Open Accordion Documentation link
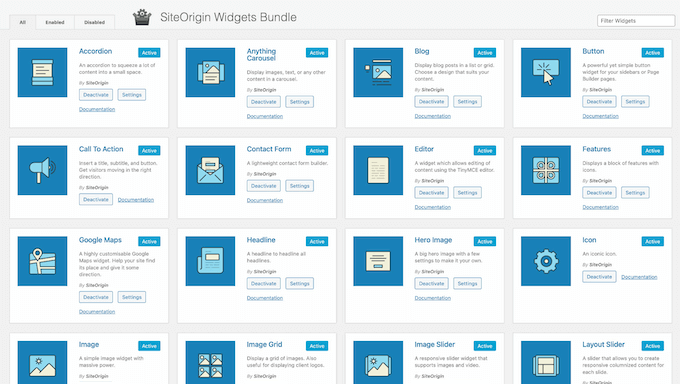 [97, 109]
